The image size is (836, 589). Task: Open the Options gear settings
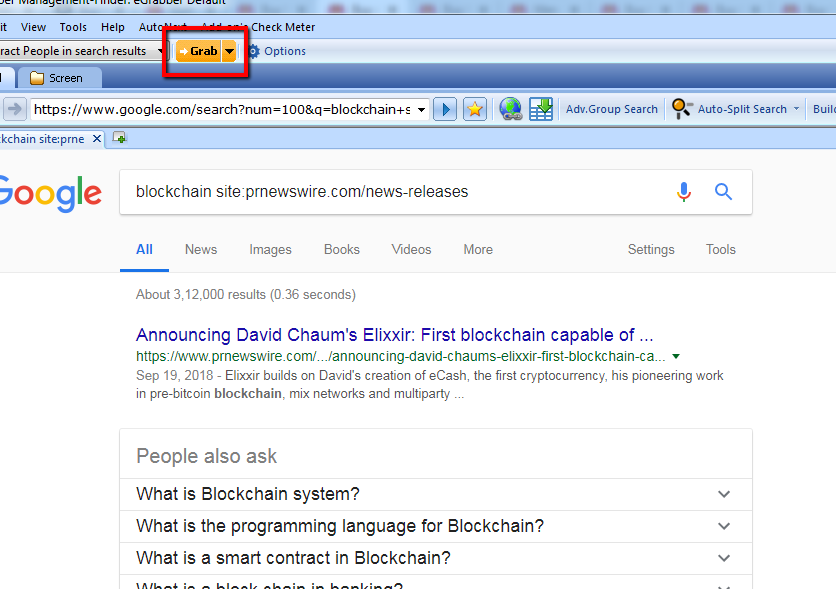pos(277,51)
